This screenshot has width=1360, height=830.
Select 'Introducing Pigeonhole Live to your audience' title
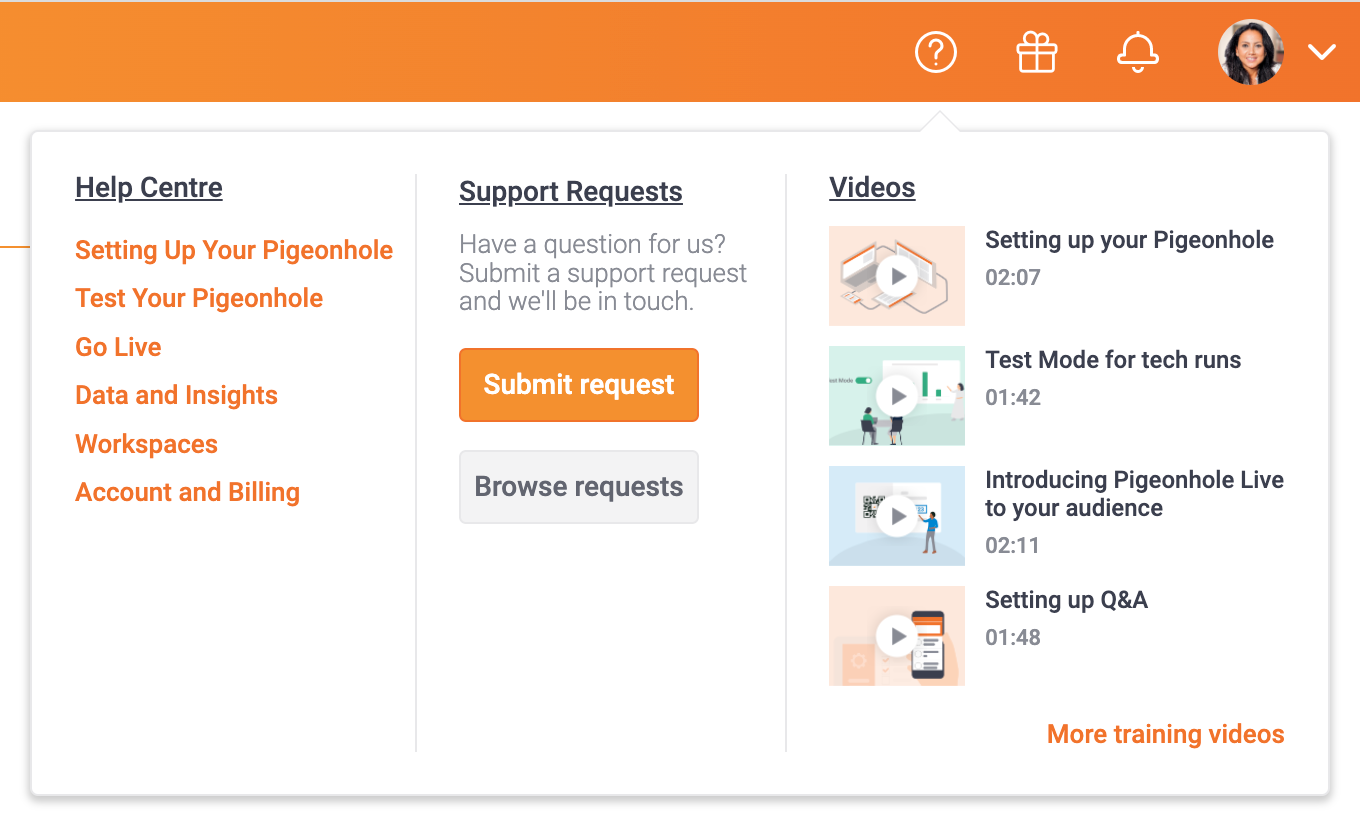1134,494
